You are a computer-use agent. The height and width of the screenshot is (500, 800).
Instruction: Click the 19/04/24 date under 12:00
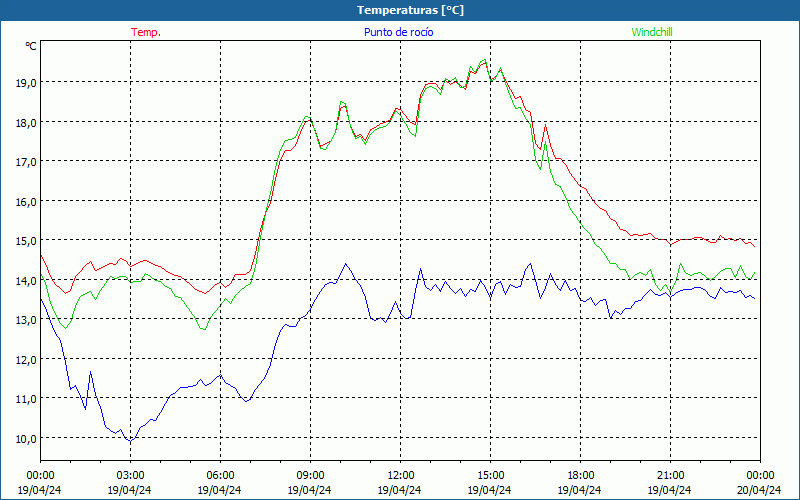coord(401,490)
